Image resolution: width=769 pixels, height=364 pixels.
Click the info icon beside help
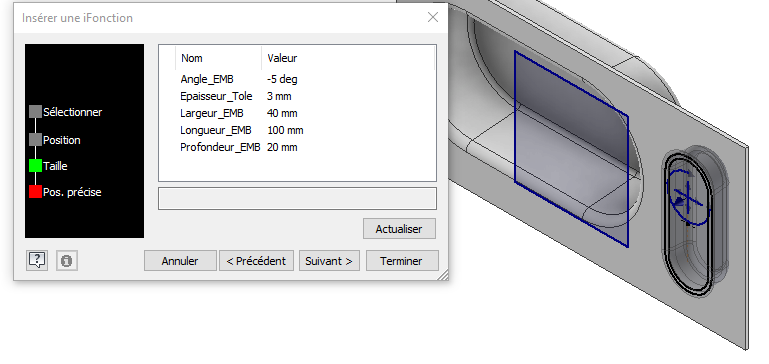tap(67, 260)
